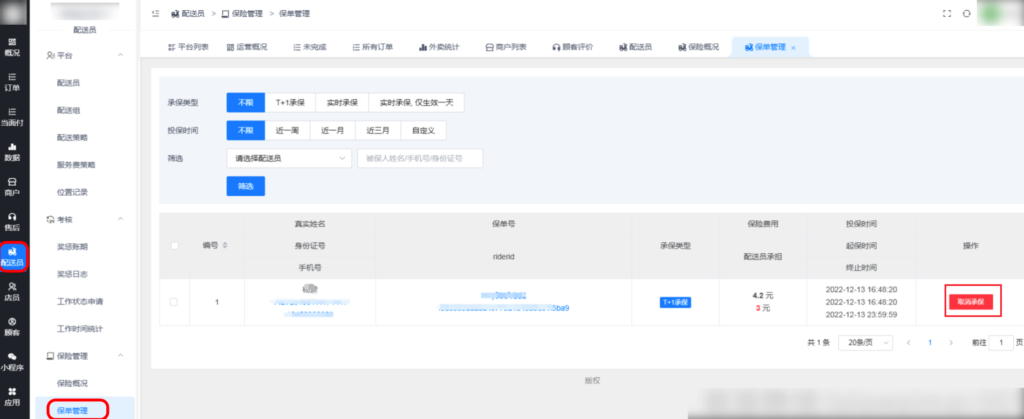Open 店员 in the dark sidebar

click(12, 292)
